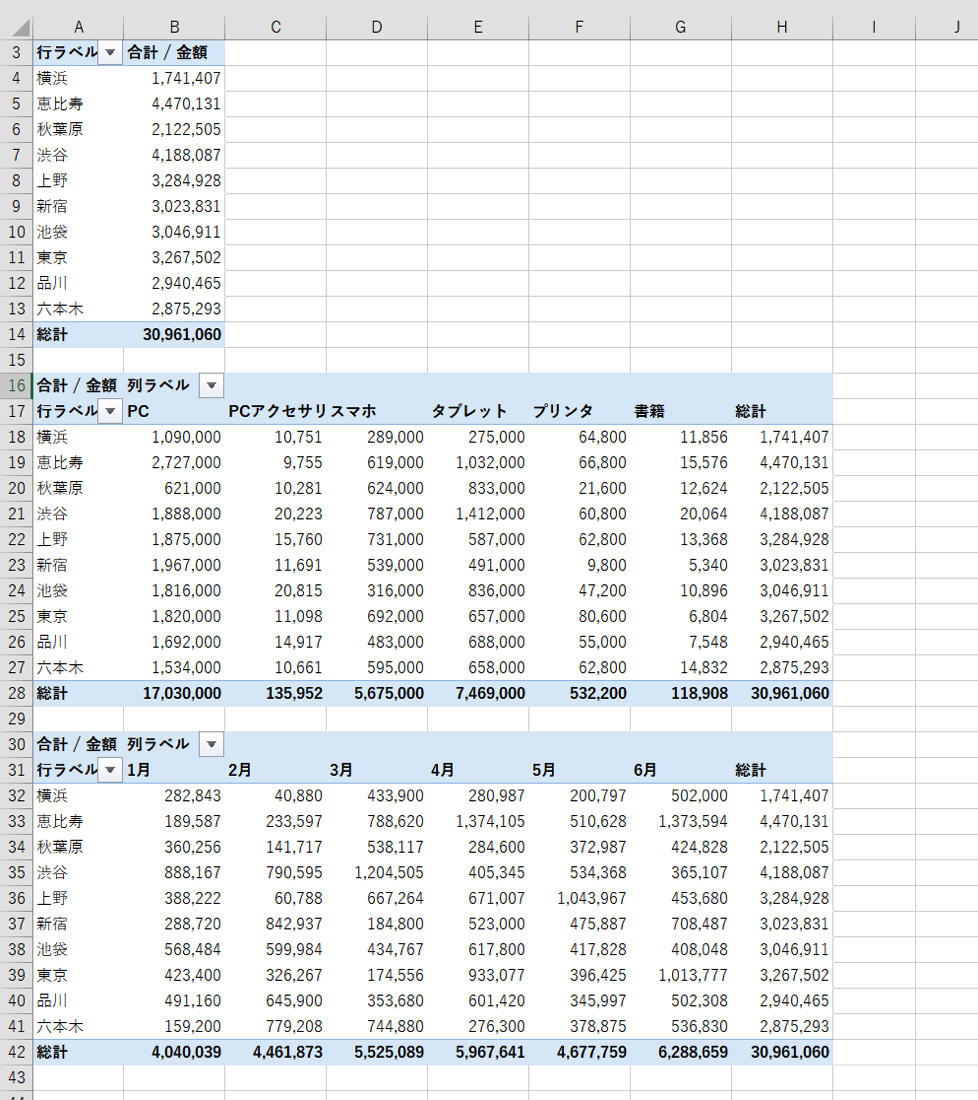The height and width of the screenshot is (1100, 978).
Task: Select column D header
Action: point(377,27)
